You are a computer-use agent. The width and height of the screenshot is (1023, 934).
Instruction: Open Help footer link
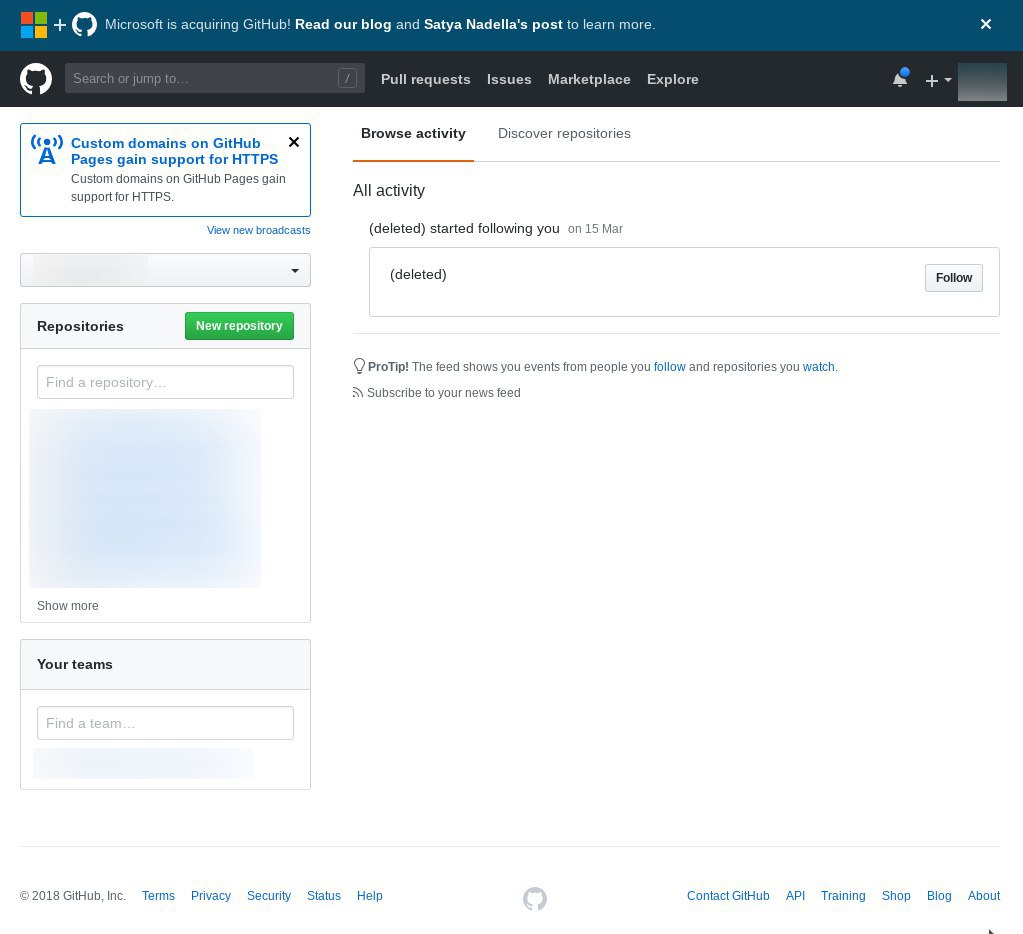[x=369, y=896]
